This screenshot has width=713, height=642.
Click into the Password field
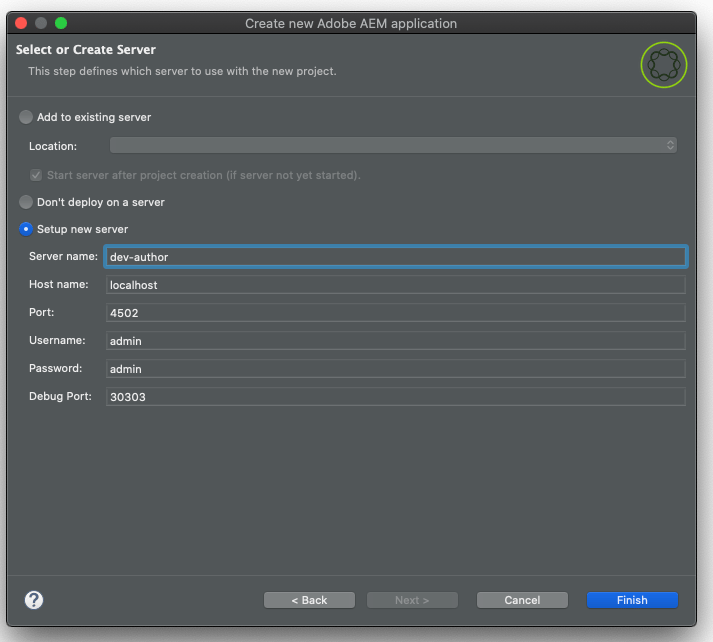(x=396, y=369)
